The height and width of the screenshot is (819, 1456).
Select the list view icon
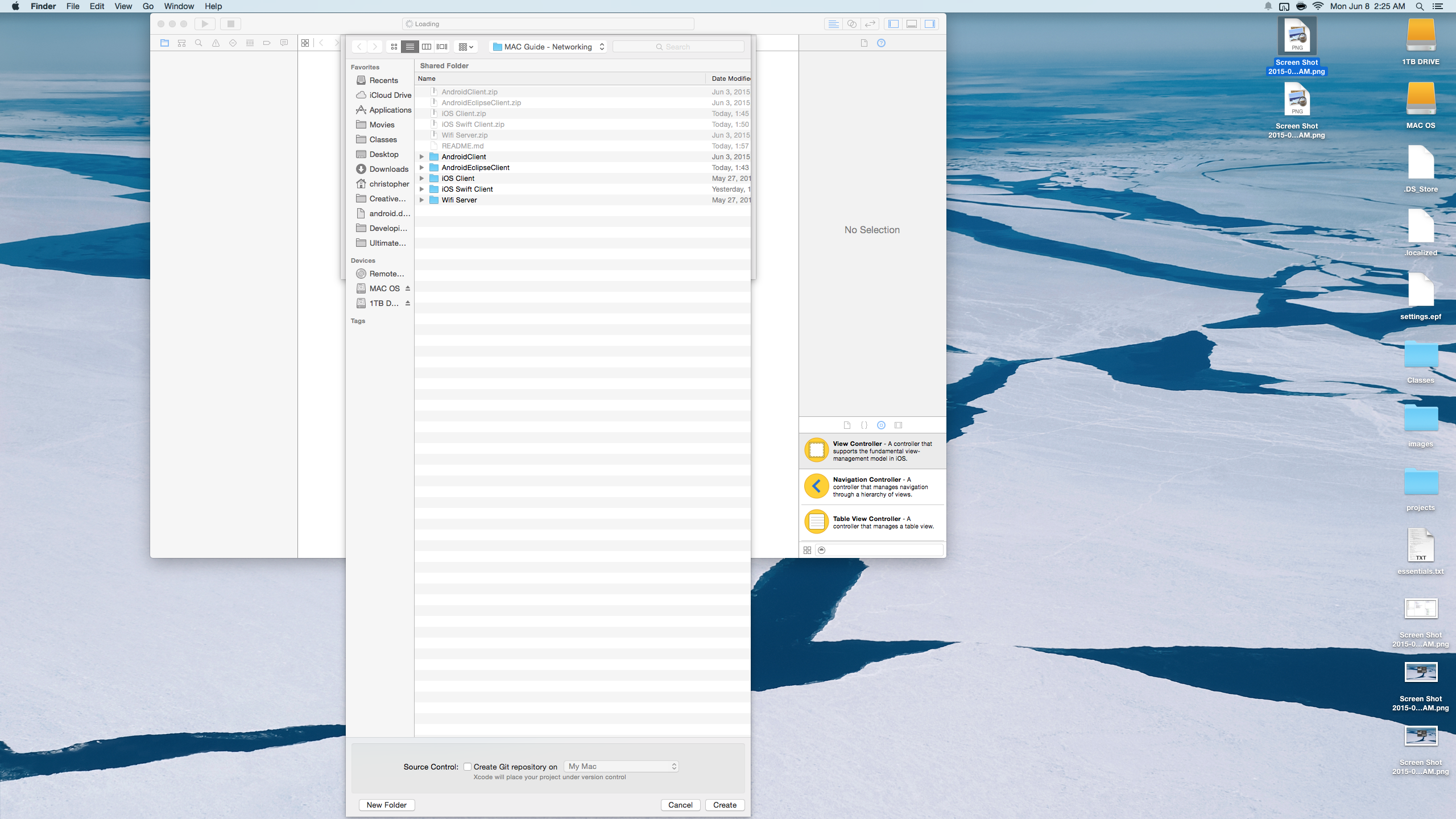pos(410,47)
